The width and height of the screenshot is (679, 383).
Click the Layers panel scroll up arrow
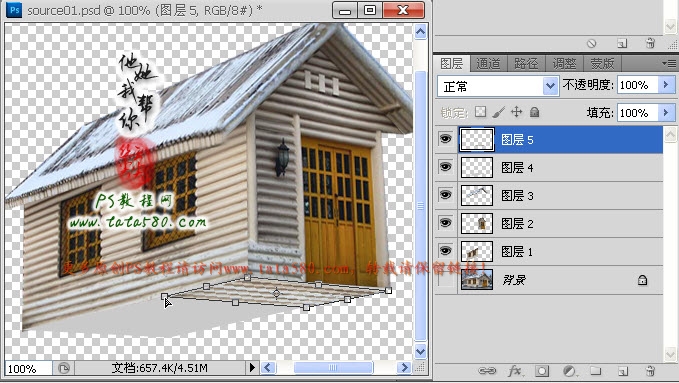point(670,134)
